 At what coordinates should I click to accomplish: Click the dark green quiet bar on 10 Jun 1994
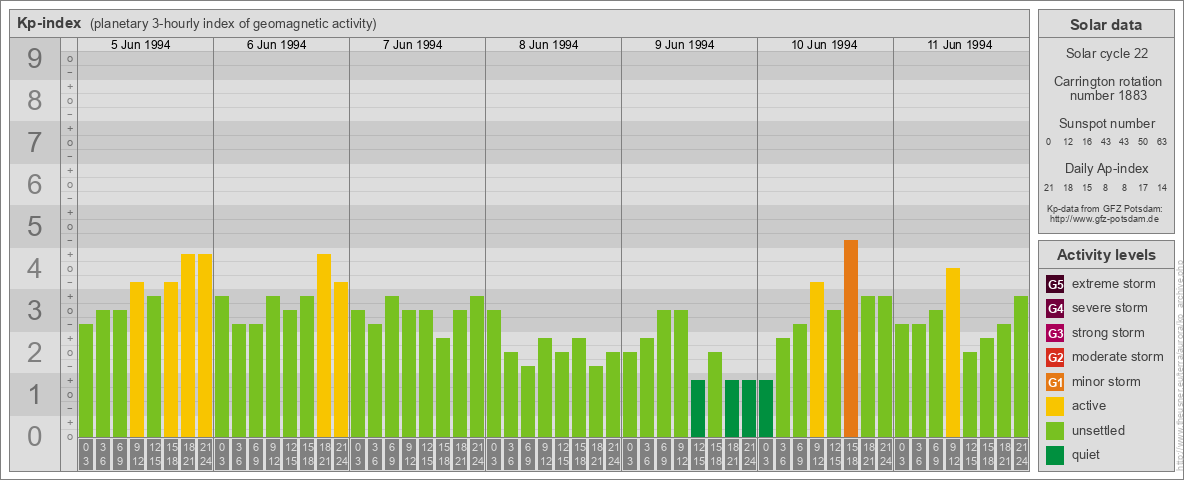coord(766,409)
